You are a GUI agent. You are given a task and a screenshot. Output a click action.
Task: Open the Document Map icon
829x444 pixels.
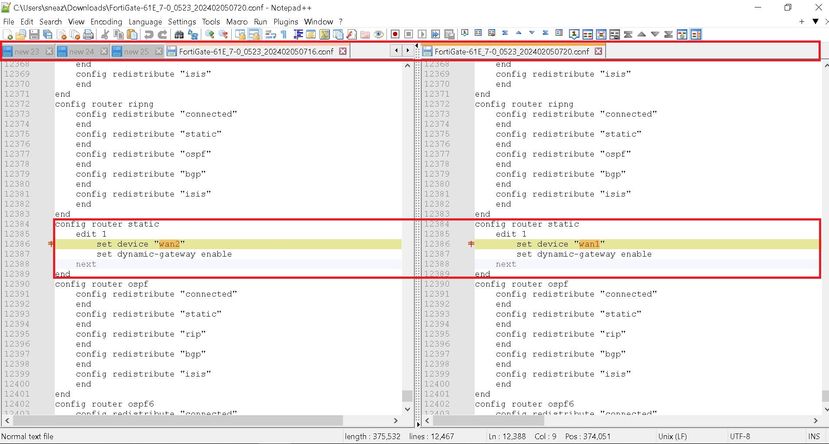click(324, 34)
